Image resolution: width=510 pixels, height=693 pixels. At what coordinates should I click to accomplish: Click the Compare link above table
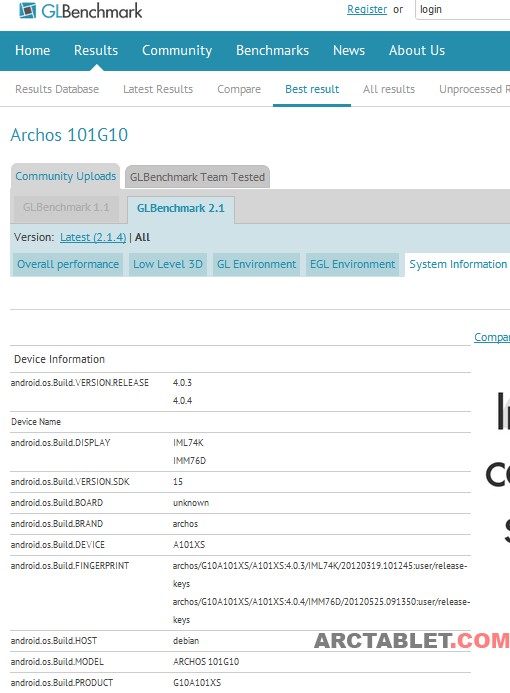pyautogui.click(x=492, y=337)
